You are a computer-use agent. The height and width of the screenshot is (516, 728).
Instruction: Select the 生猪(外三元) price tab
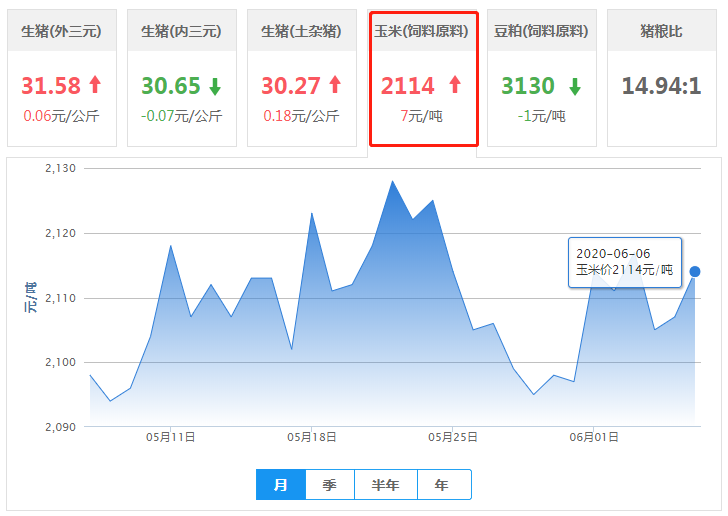pos(62,31)
